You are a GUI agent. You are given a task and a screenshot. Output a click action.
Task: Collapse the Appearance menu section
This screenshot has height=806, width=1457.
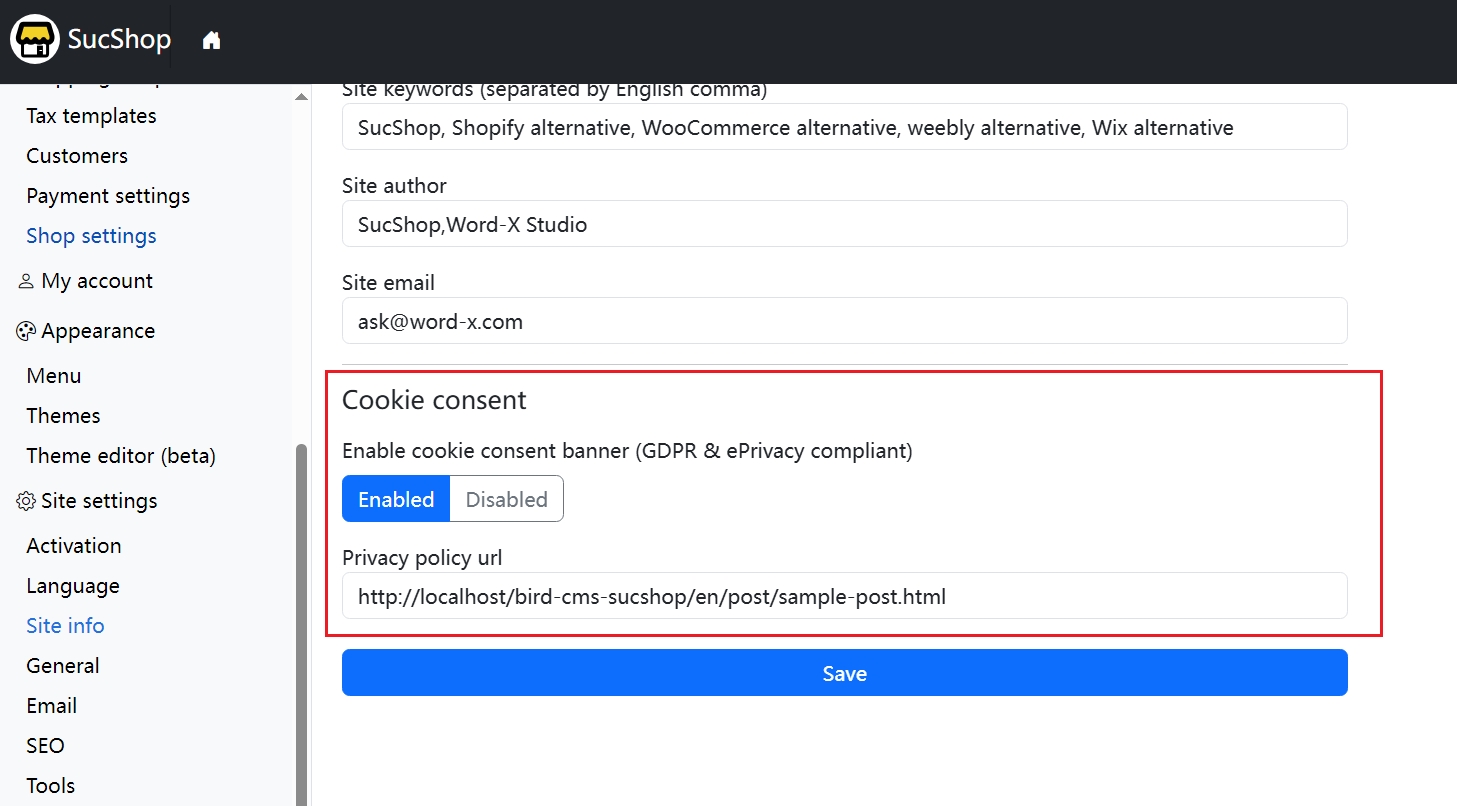click(x=98, y=331)
